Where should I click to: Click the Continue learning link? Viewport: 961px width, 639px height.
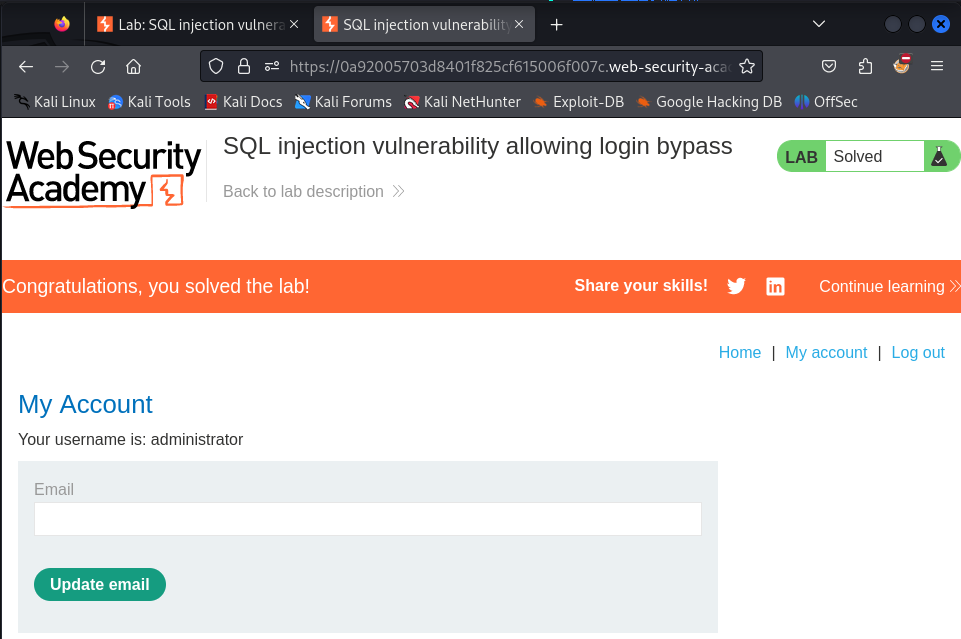point(882,286)
